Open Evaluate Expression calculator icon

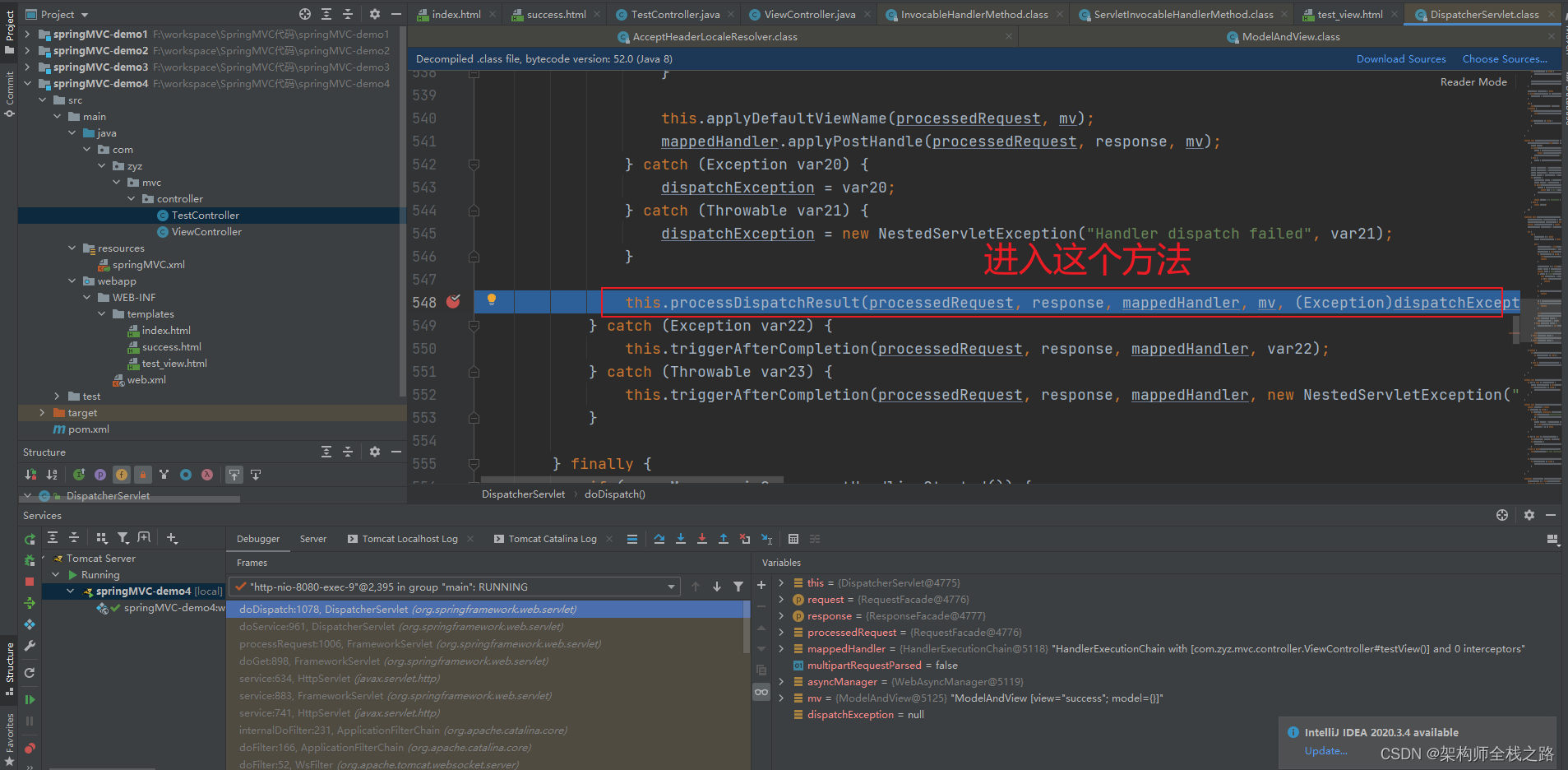(793, 539)
